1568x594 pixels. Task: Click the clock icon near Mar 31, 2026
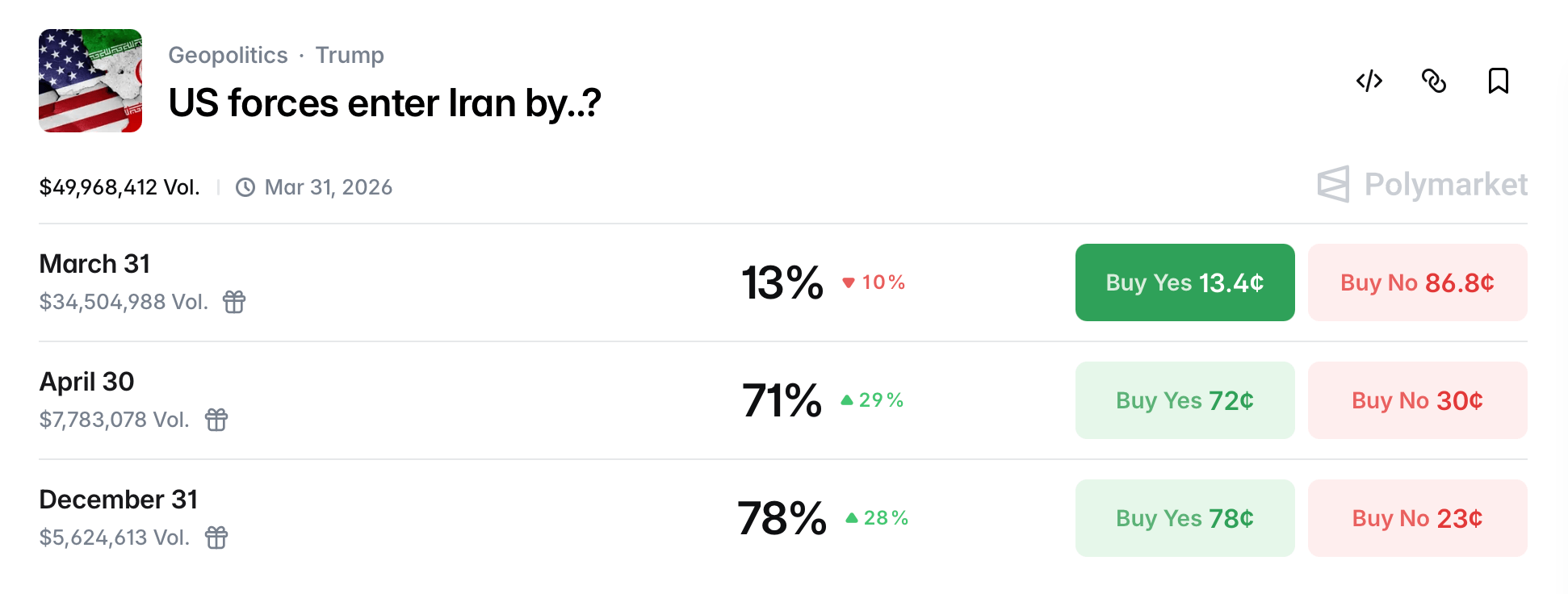point(245,186)
